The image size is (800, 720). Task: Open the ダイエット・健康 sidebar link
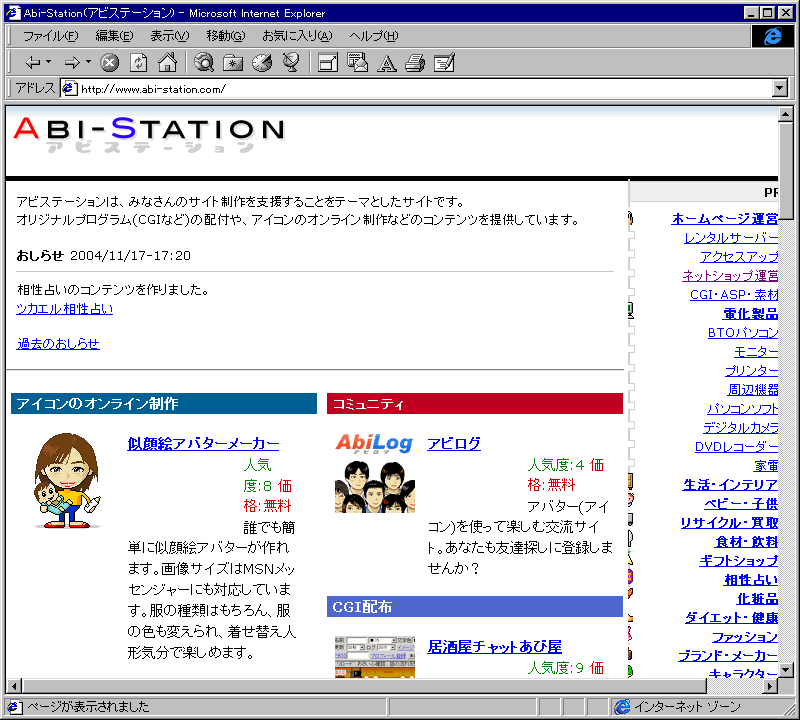click(732, 617)
